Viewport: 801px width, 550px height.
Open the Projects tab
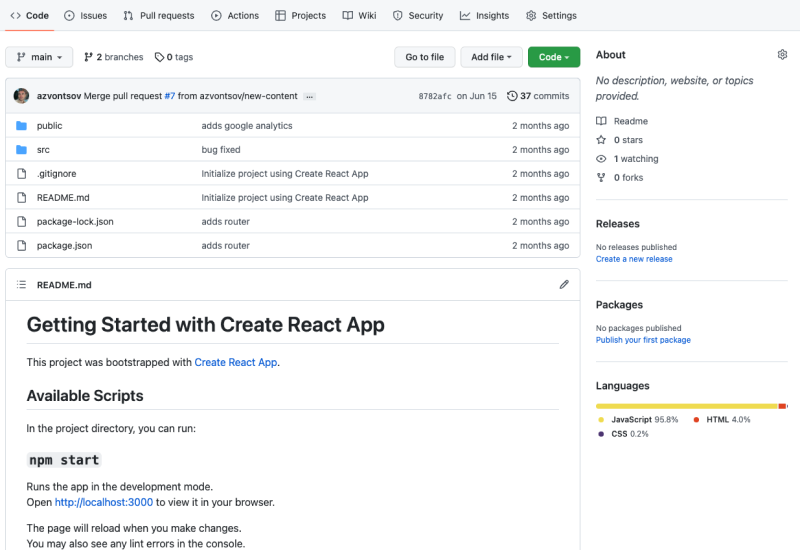(300, 15)
